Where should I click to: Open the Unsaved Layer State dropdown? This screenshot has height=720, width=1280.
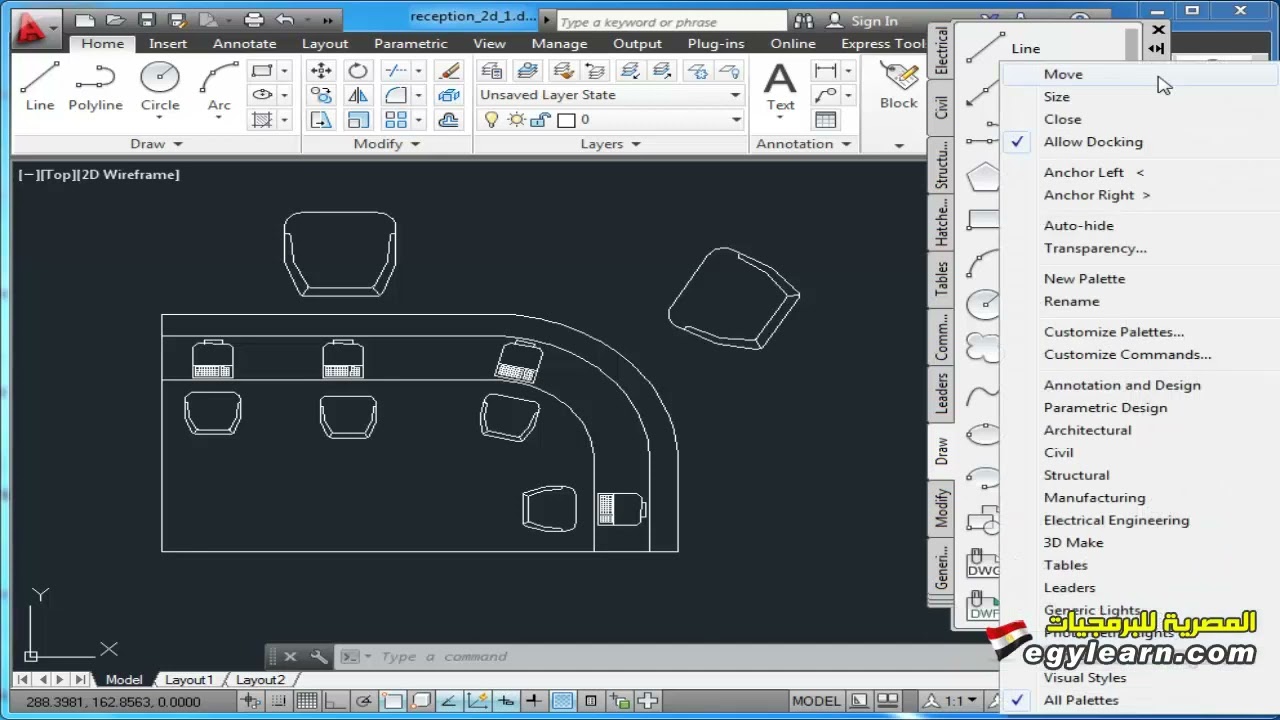(x=610, y=95)
